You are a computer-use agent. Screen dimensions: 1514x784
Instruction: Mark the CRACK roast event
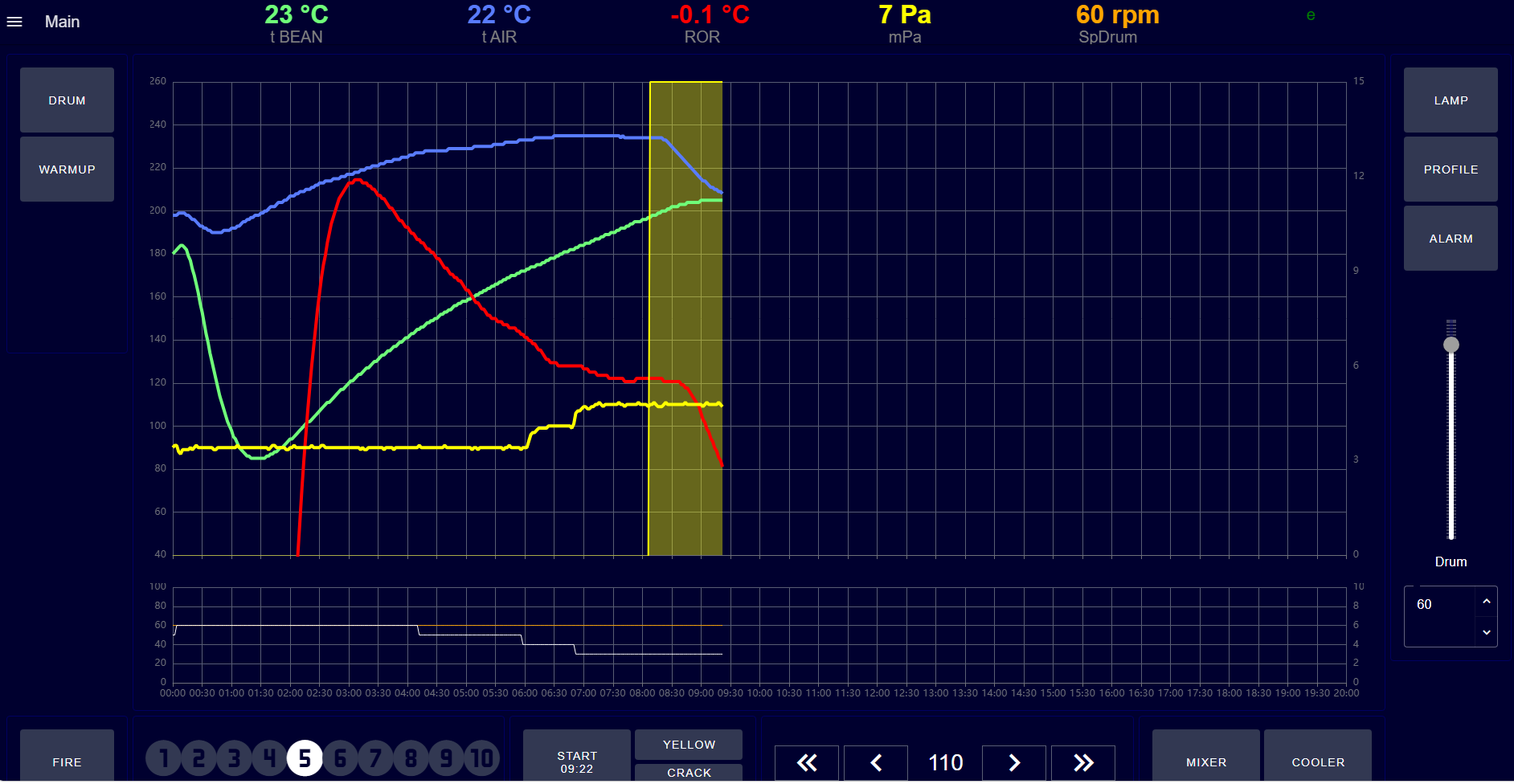pyautogui.click(x=689, y=773)
